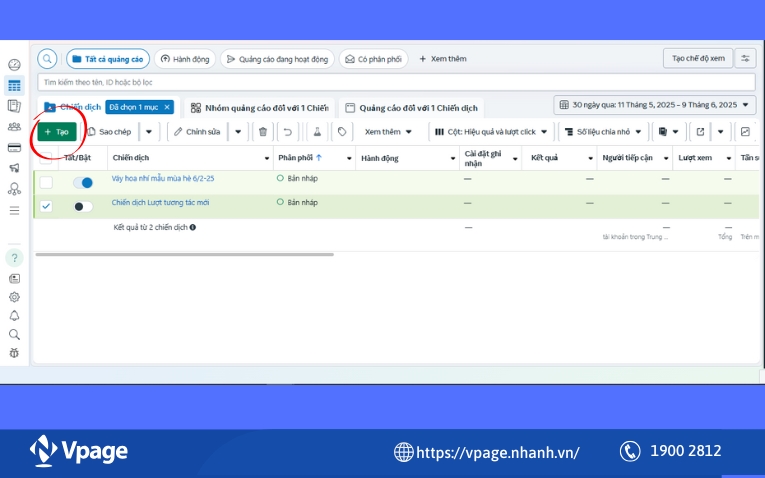This screenshot has height=478, width=765.
Task: Uncheck the Chiến dịch Lượt tương tác mới checkbox
Action: point(46,206)
